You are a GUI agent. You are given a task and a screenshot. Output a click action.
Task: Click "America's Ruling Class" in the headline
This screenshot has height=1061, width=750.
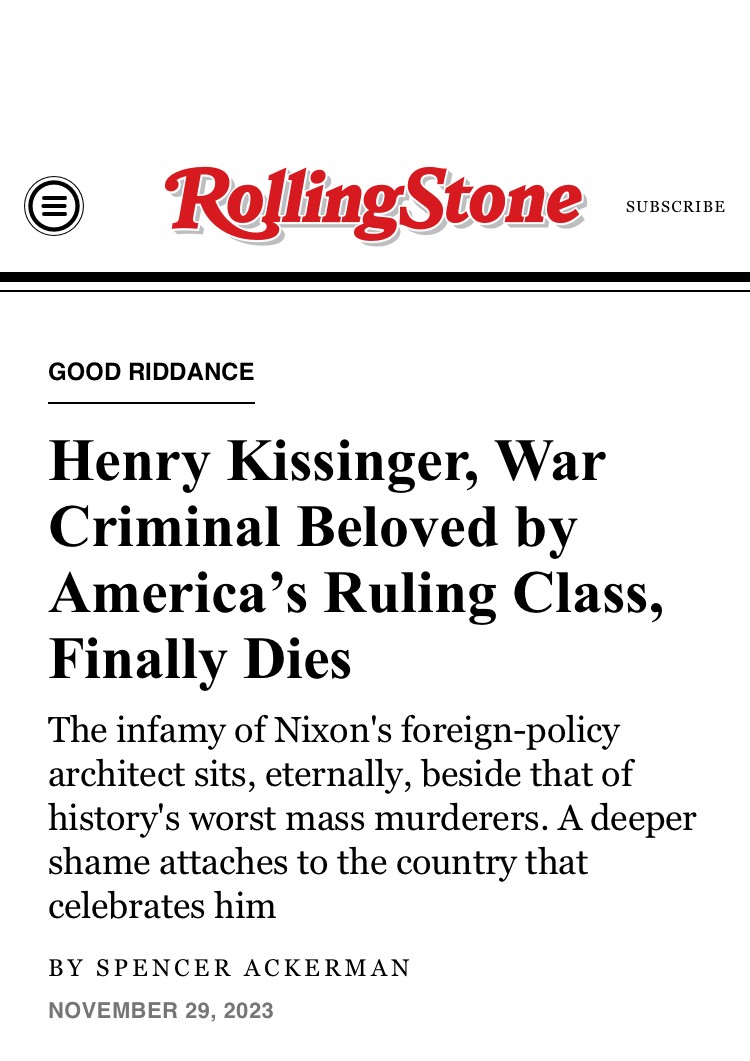pyautogui.click(x=355, y=593)
